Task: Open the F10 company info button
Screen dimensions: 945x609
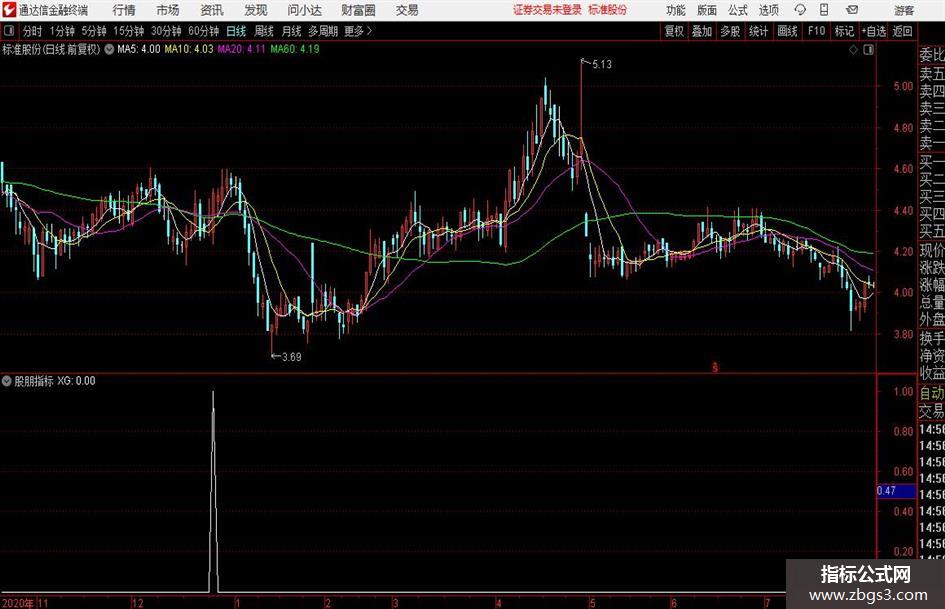Action: click(x=816, y=31)
